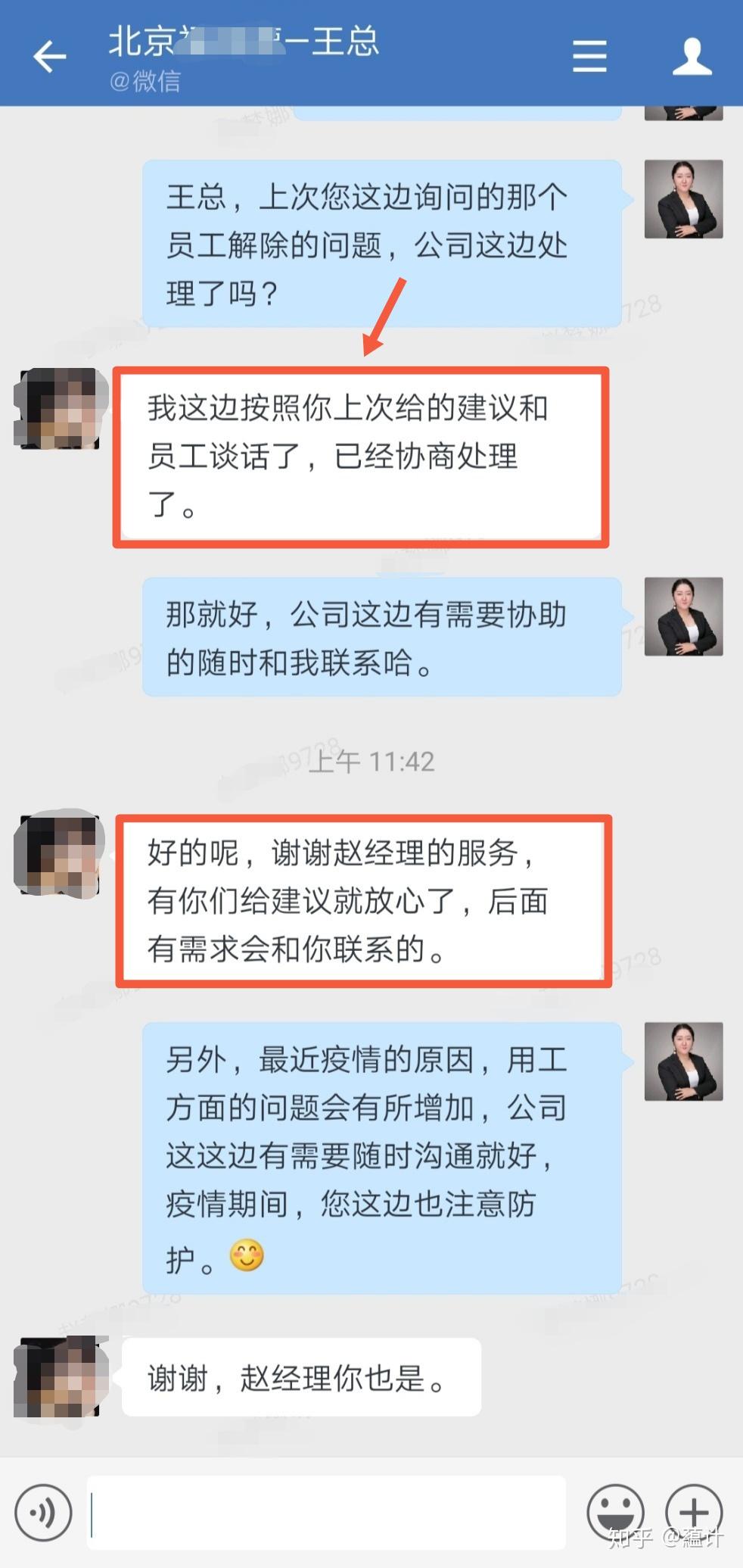Viewport: 743px width, 1568px height.
Task: Tap the voice input icon
Action: coord(43,1512)
